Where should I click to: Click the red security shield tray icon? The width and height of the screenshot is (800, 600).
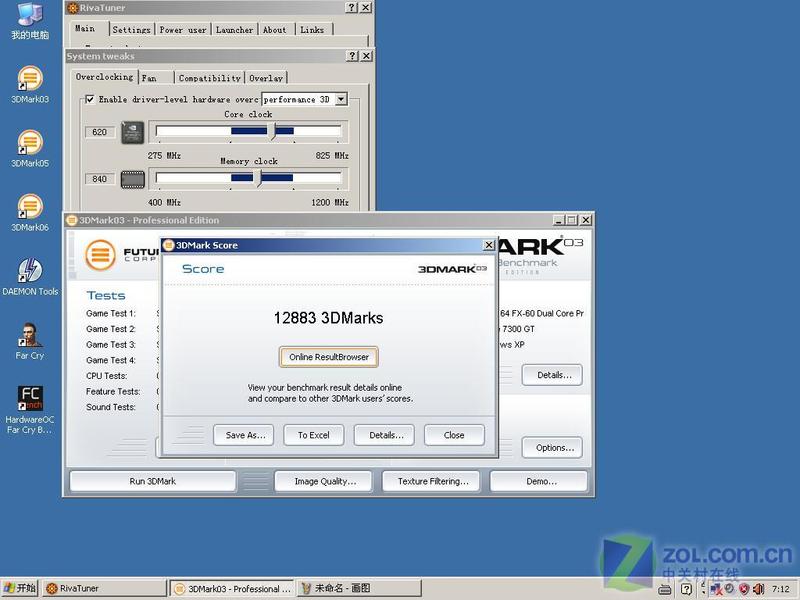pos(744,589)
